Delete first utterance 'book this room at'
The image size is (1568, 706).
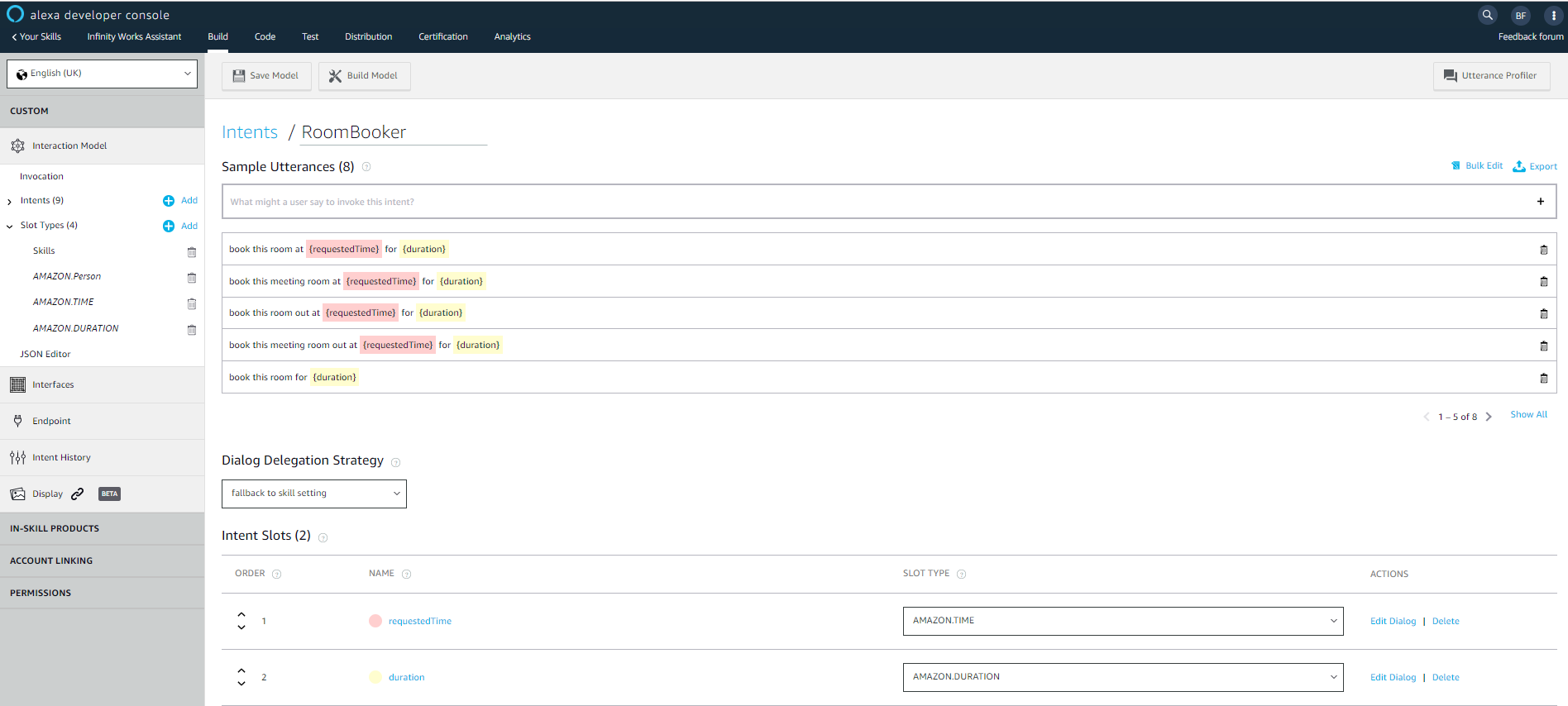coord(1543,250)
